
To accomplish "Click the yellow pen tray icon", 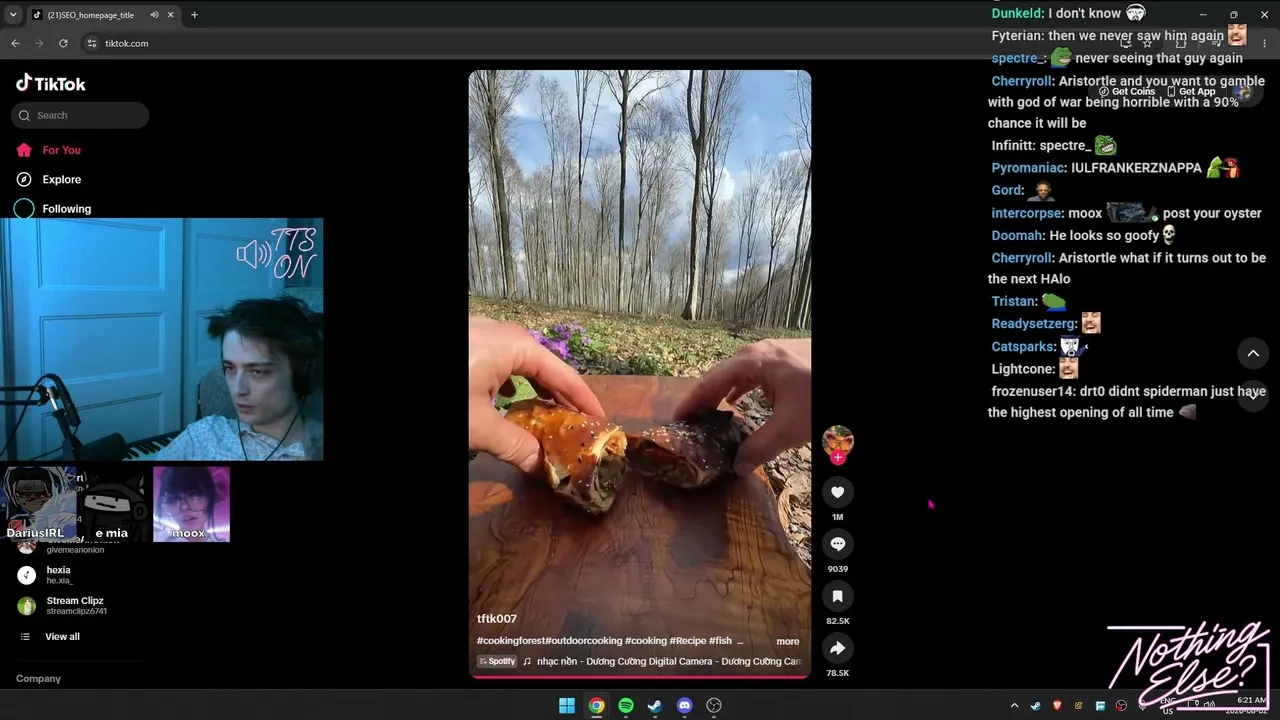I will pos(1078,706).
